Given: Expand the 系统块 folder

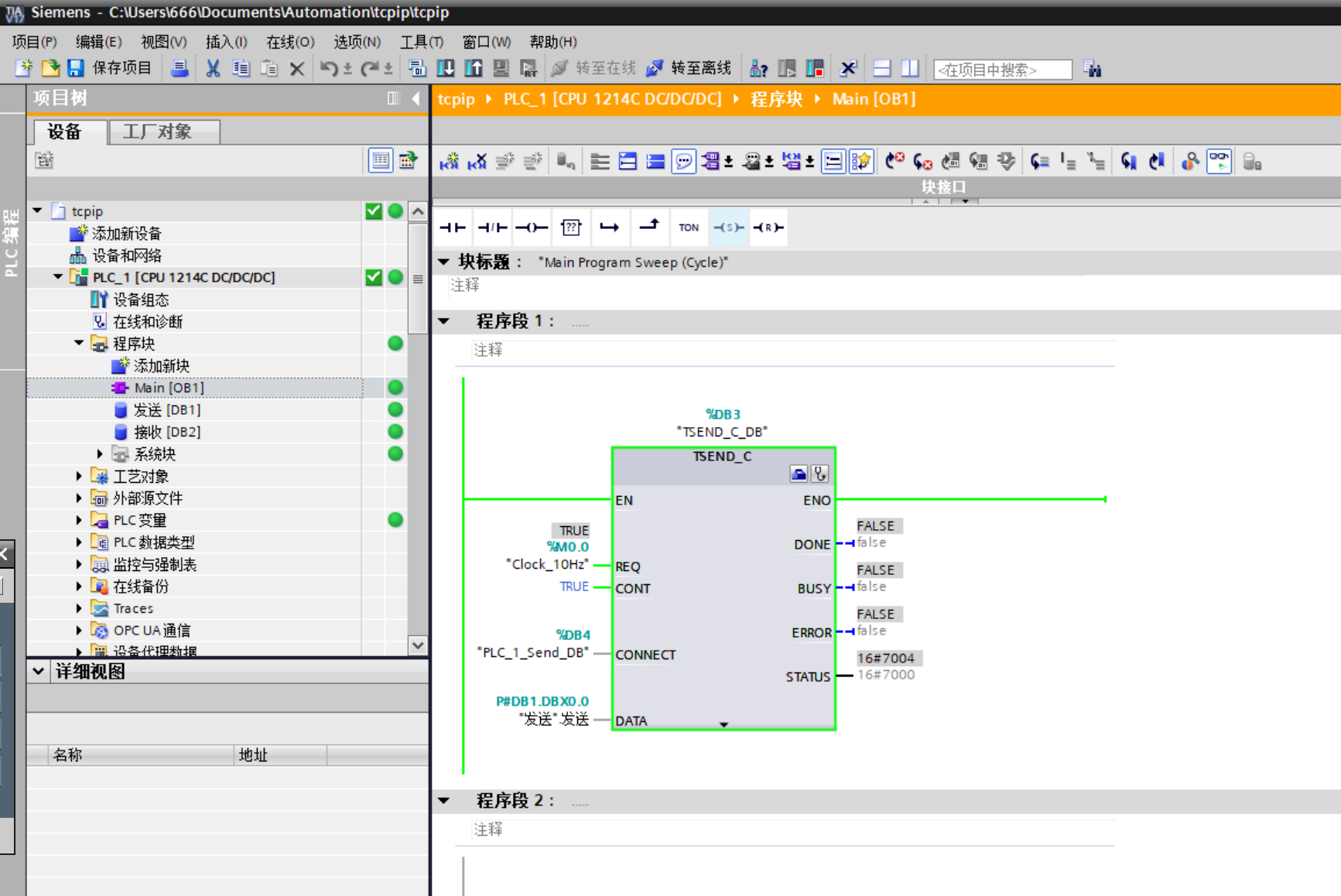Looking at the screenshot, I should coord(100,453).
